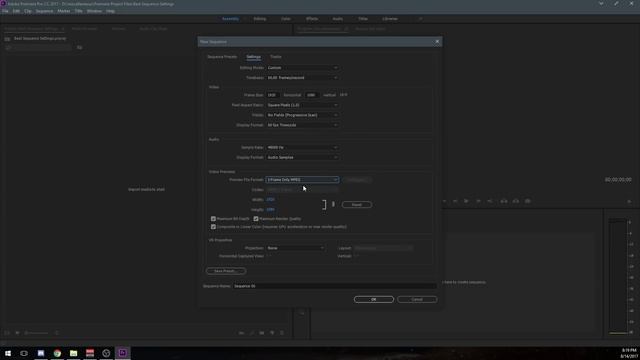
Task: Open the Edit menu
Action: pos(16,11)
